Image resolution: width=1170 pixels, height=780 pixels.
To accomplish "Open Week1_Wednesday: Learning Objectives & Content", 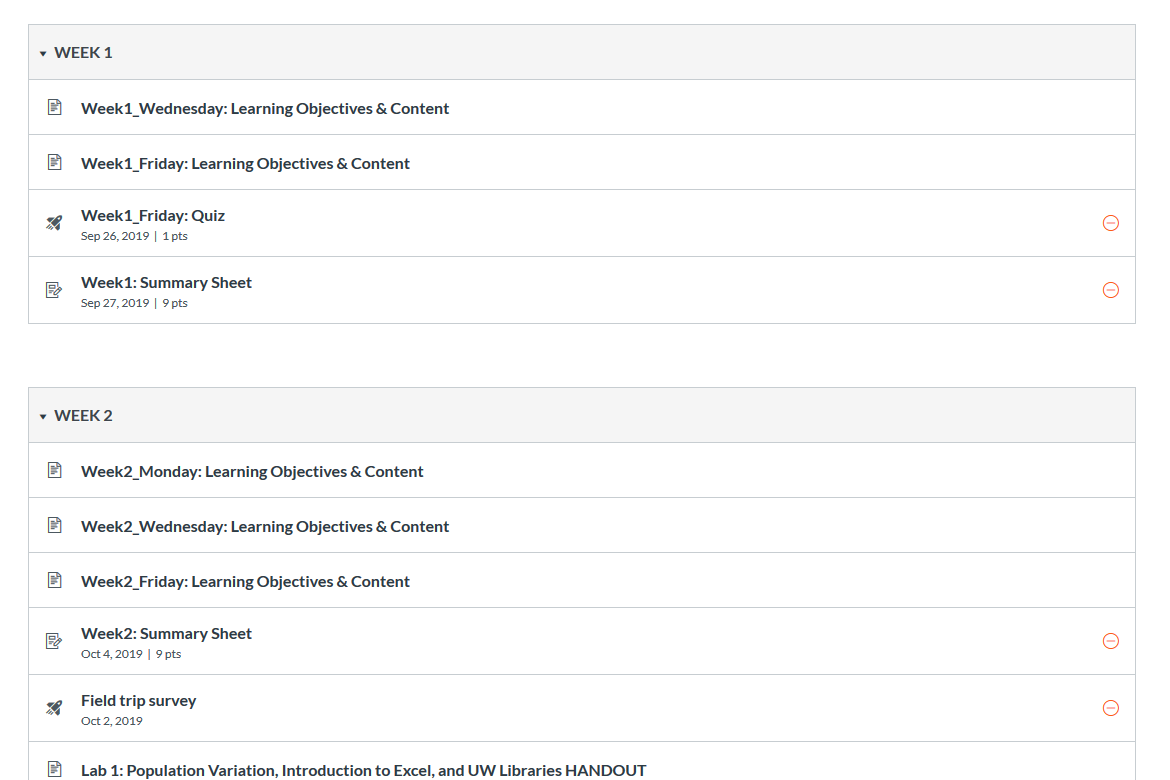I will (265, 108).
